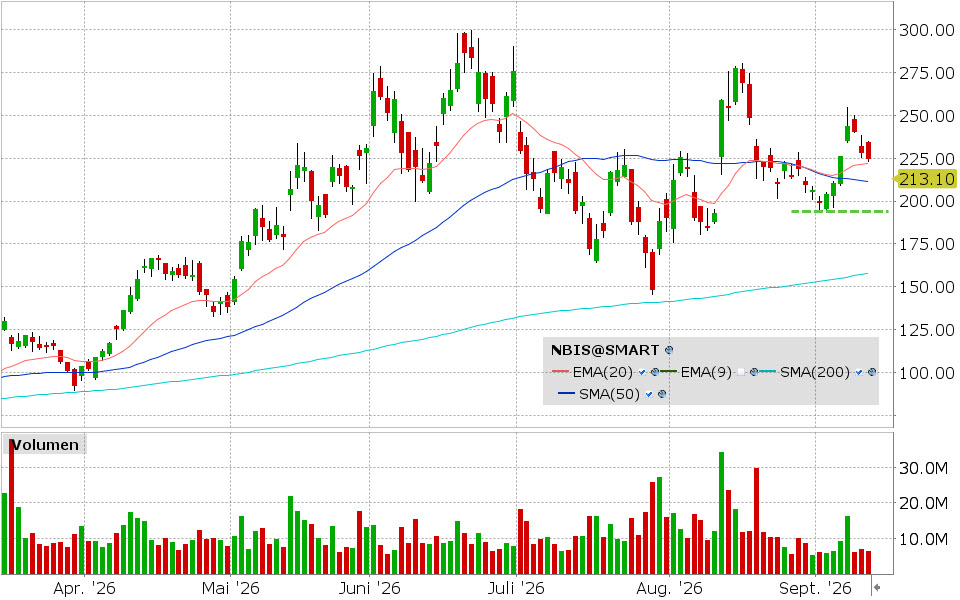The height and width of the screenshot is (600, 960).
Task: Click the cyan SMA(200) line swatch
Action: [768, 371]
